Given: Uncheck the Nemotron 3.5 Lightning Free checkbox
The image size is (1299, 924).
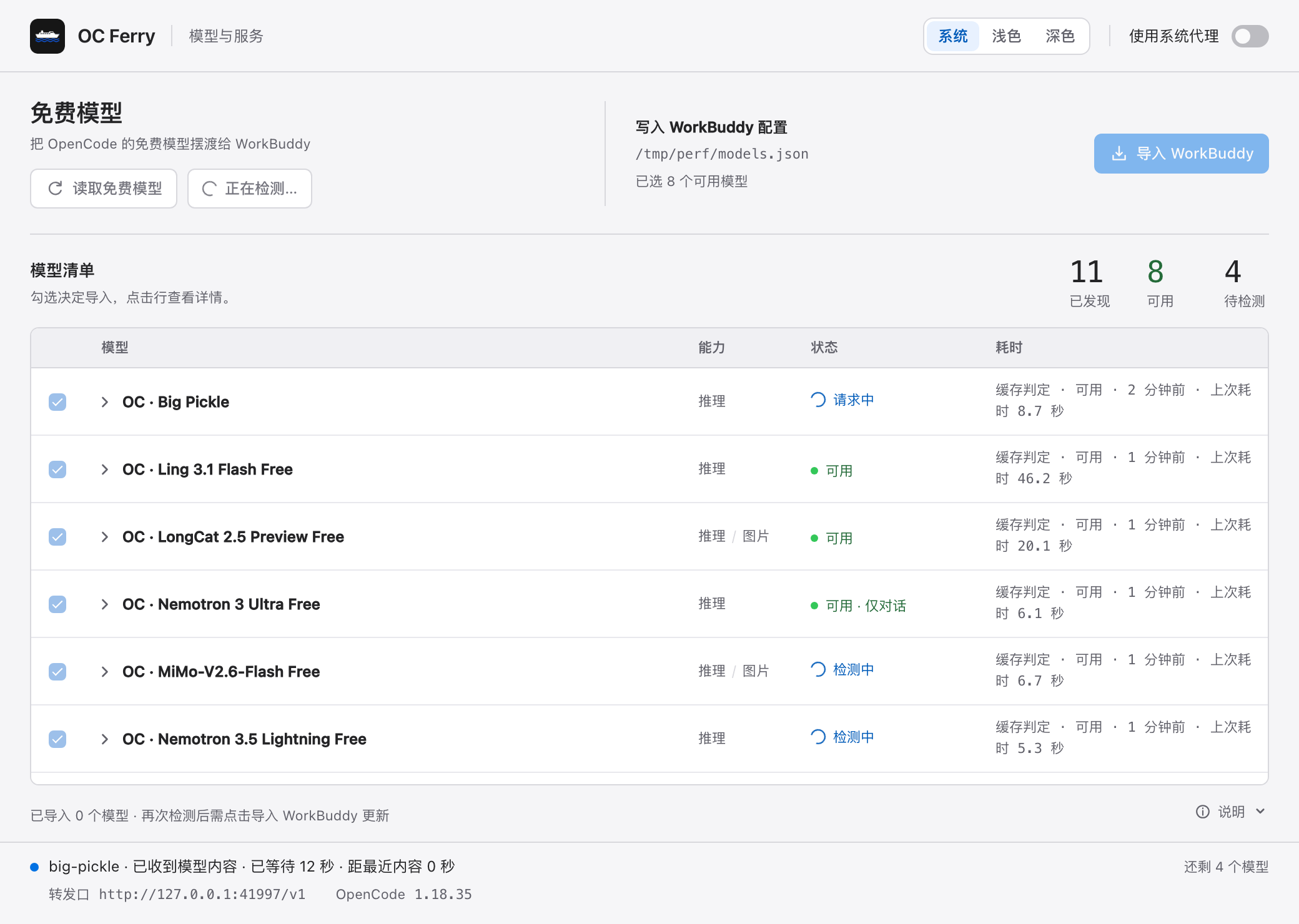Looking at the screenshot, I should tap(57, 739).
